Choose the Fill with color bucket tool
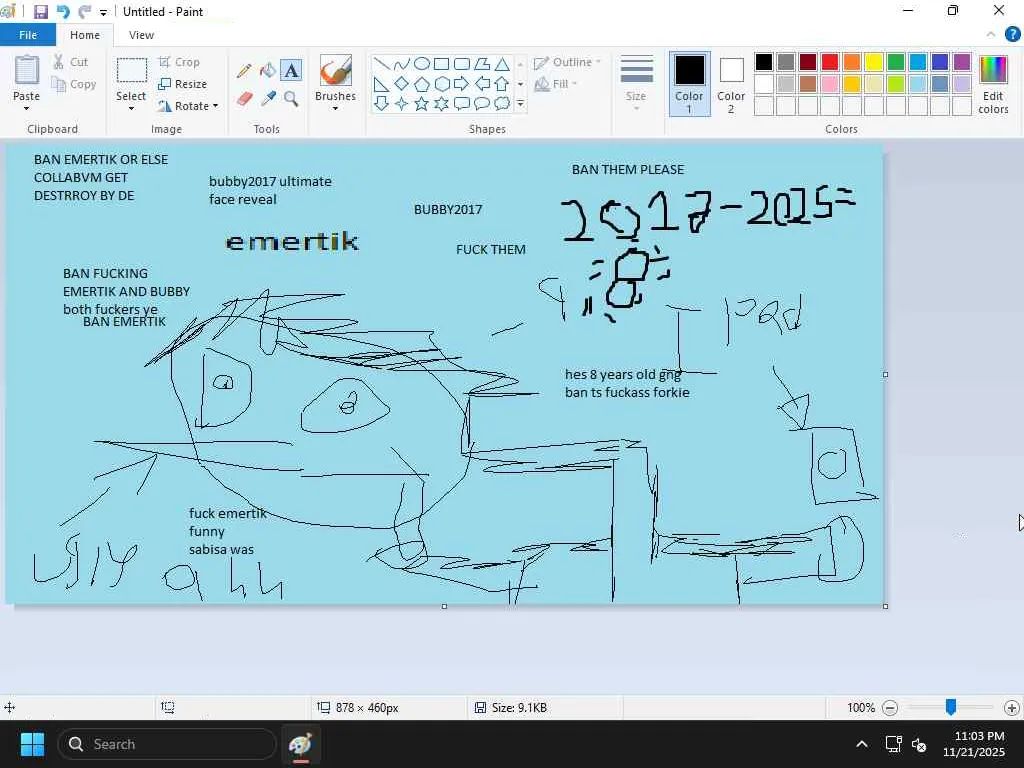This screenshot has height=768, width=1024. [x=268, y=71]
